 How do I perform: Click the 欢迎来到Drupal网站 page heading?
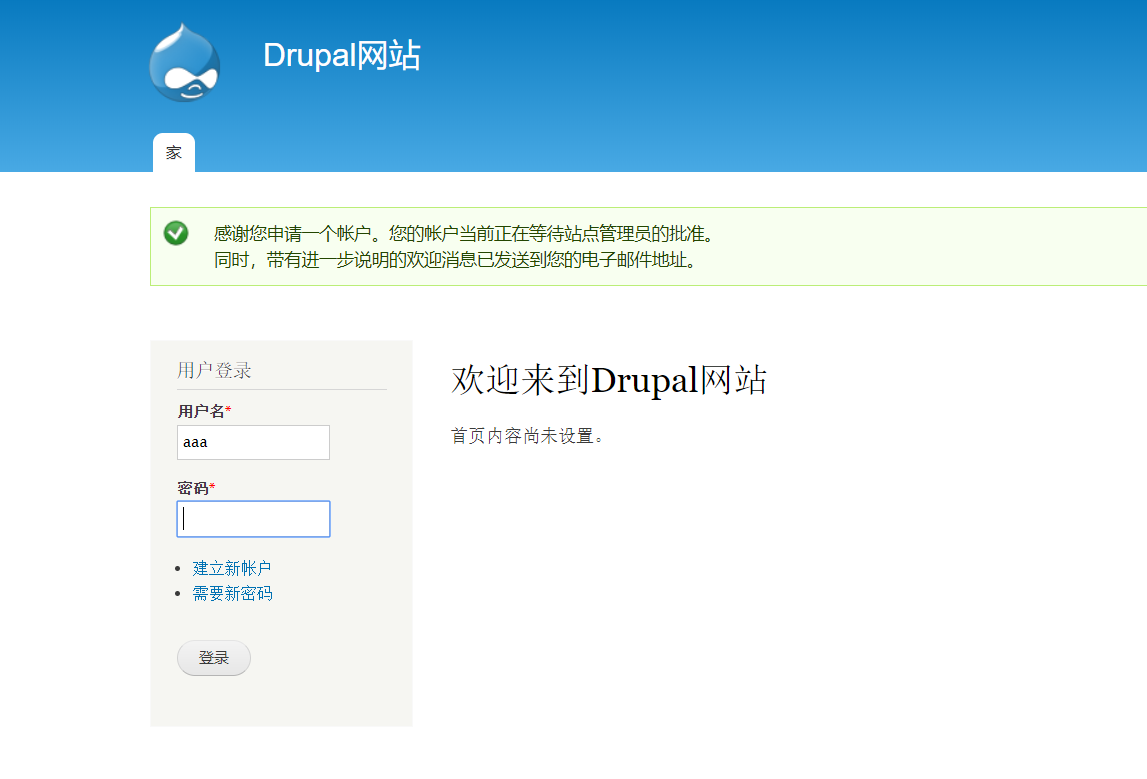609,380
